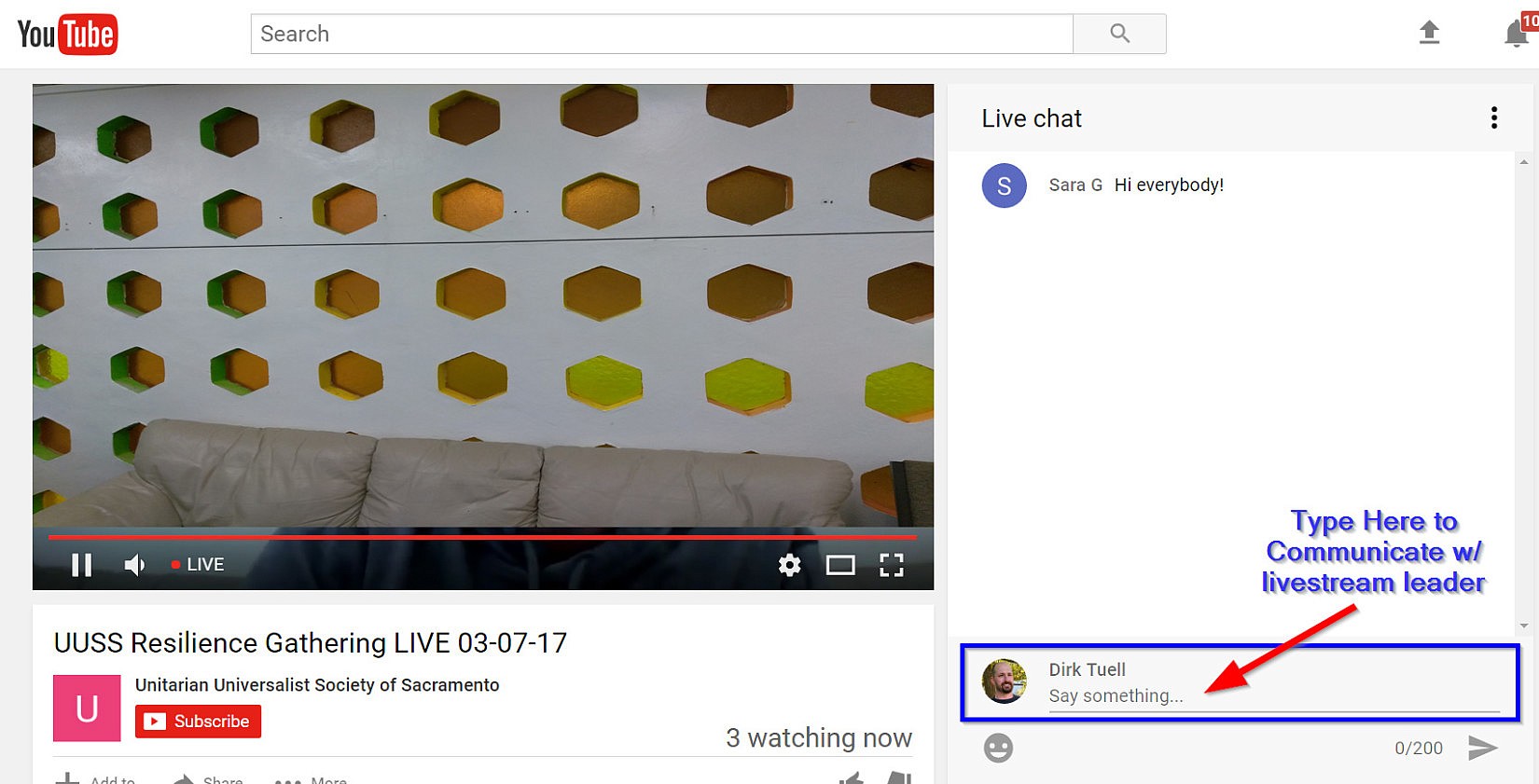Click the thumbs up like icon
1539x784 pixels.
851,778
